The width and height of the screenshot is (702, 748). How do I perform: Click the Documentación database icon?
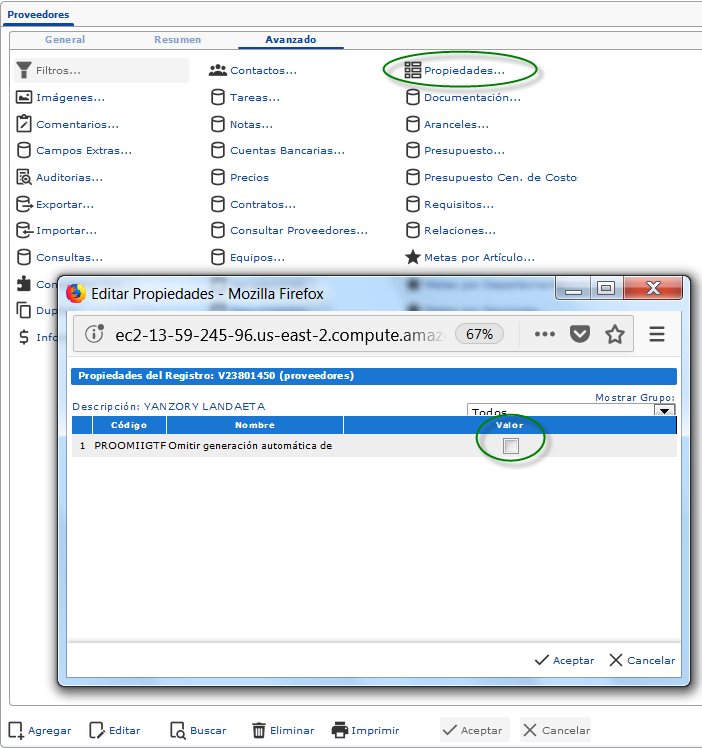tap(413, 97)
